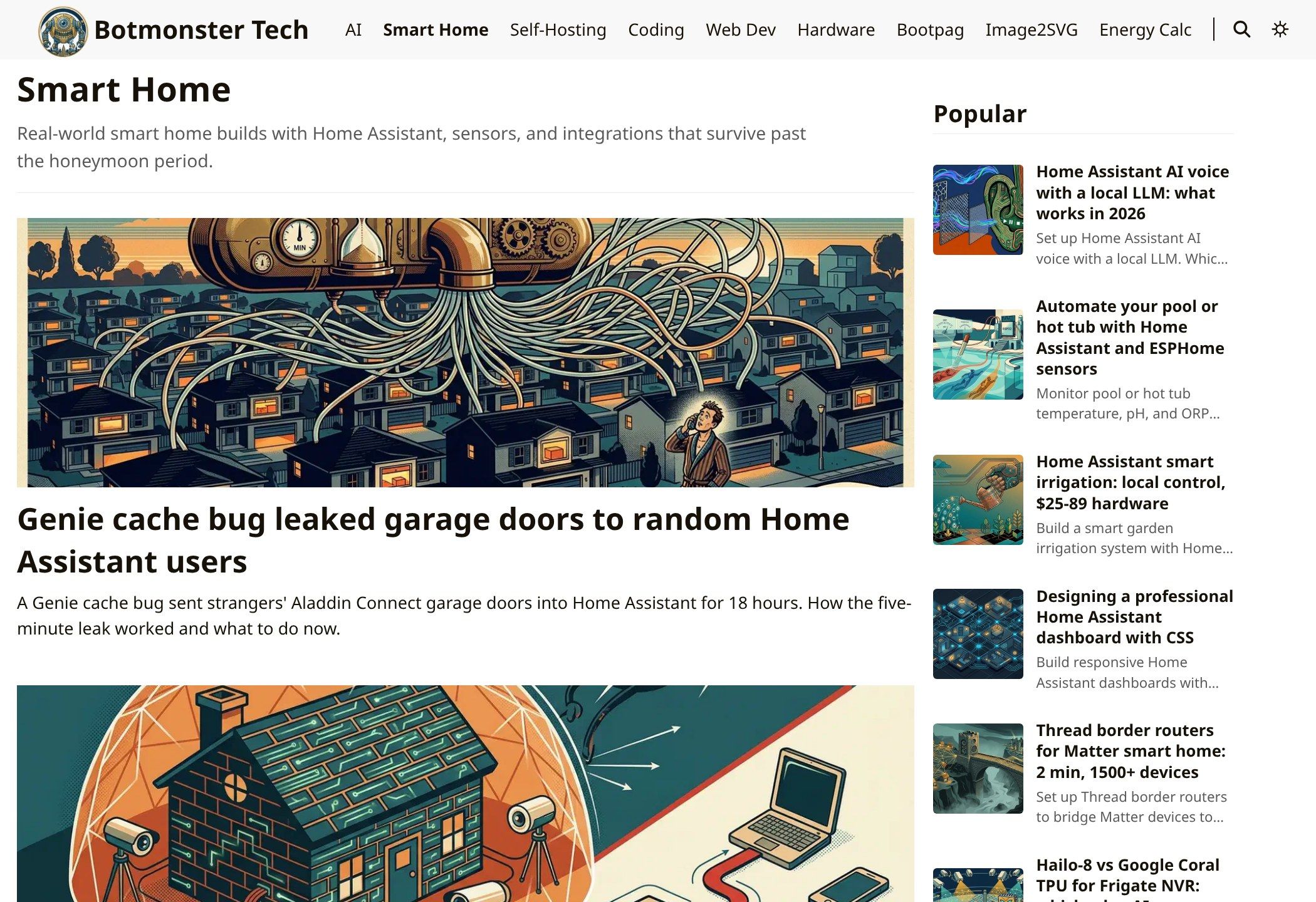Click the Botmonster Tech robot logo
This screenshot has width=1316, height=902.
[63, 31]
